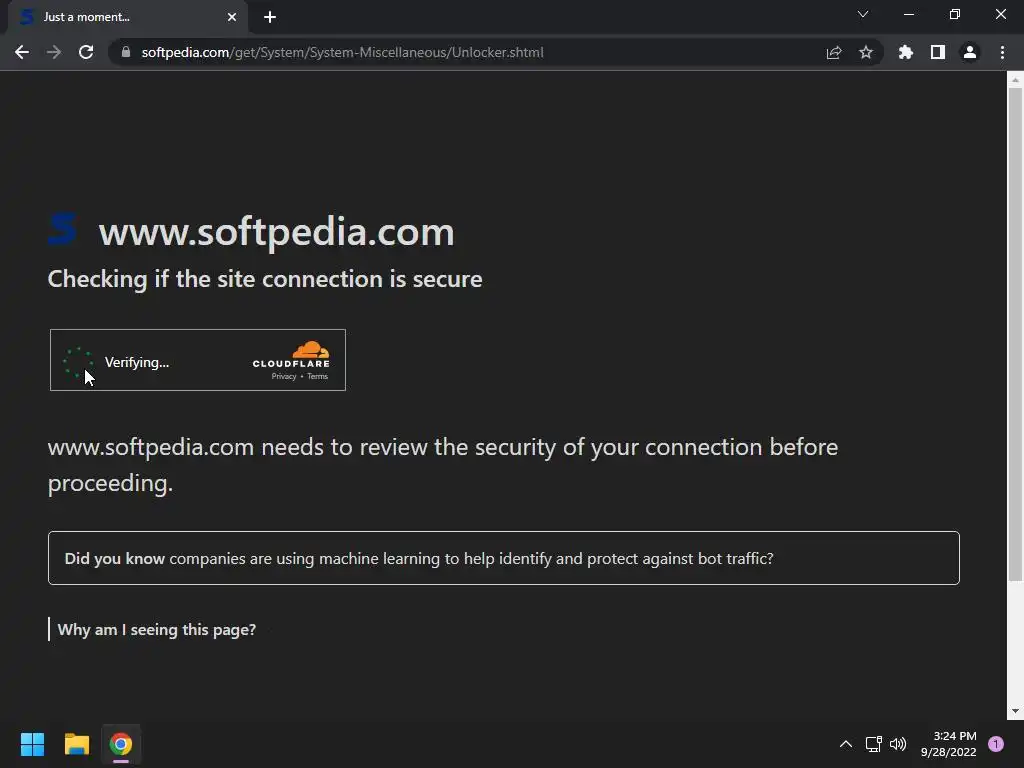
Task: Click the Cloudflare Terms link
Action: tap(317, 376)
